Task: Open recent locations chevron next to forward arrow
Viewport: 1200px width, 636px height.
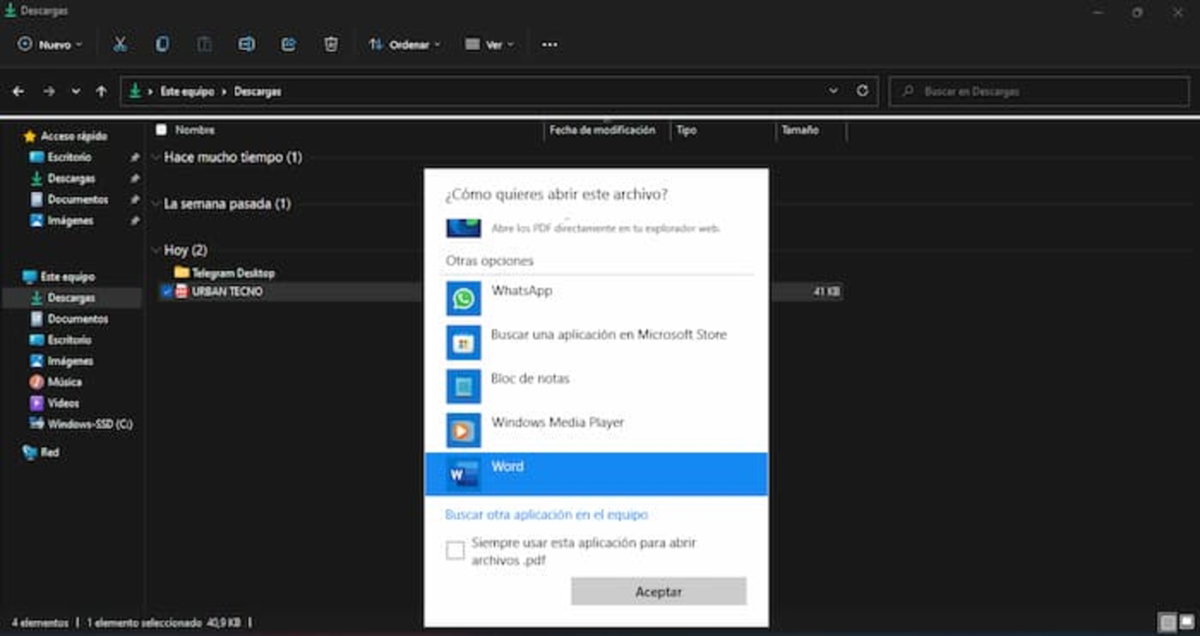Action: [76, 91]
